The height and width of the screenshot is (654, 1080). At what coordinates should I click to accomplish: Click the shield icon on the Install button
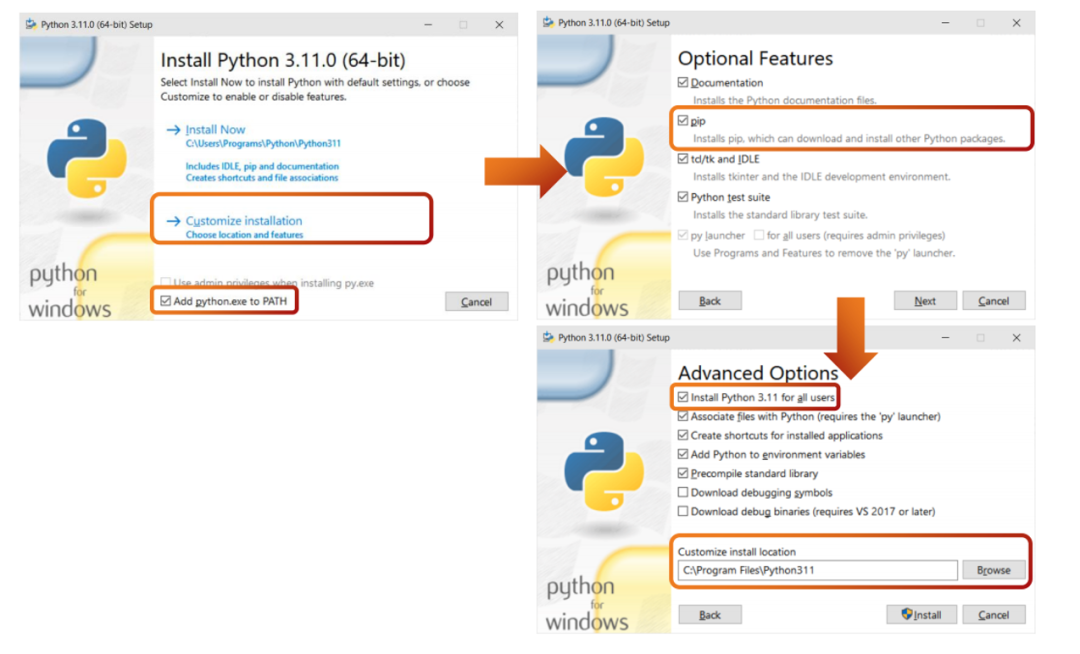[907, 615]
